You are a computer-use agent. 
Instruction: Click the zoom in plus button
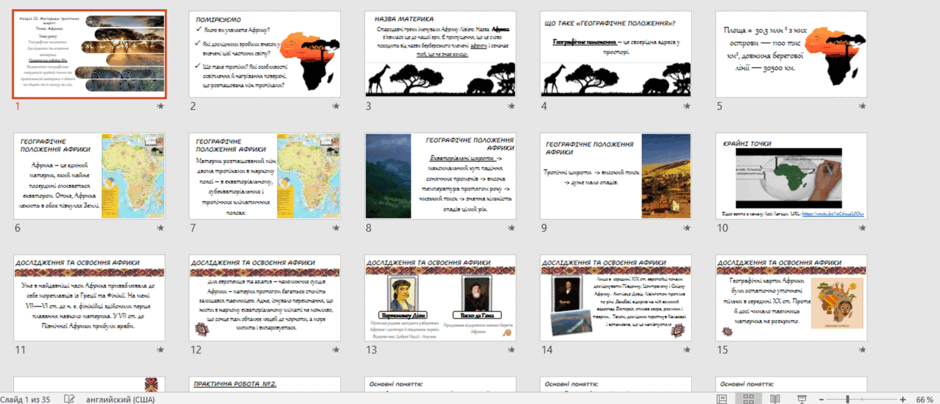click(903, 399)
